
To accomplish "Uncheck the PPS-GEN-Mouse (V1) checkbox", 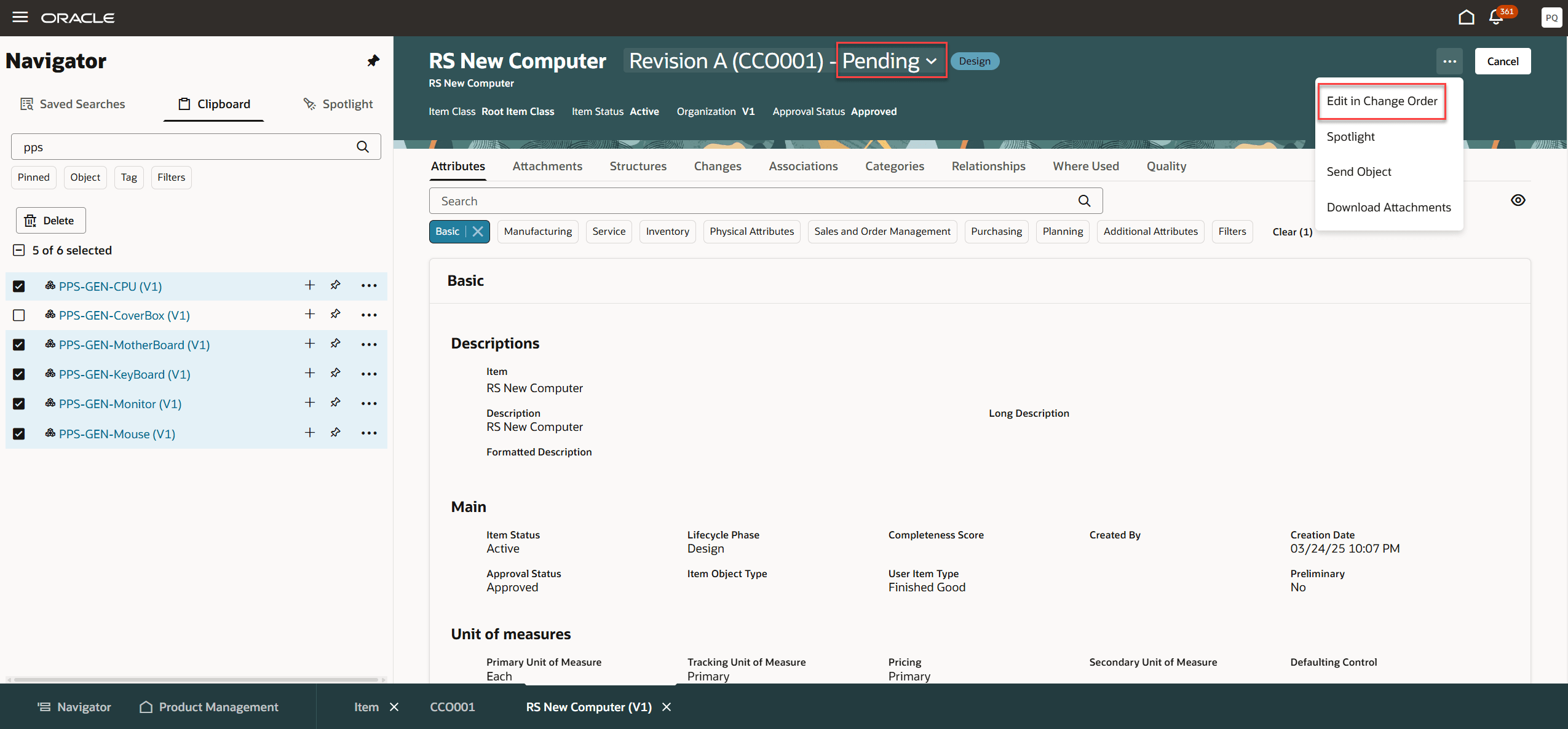I will 19,434.
